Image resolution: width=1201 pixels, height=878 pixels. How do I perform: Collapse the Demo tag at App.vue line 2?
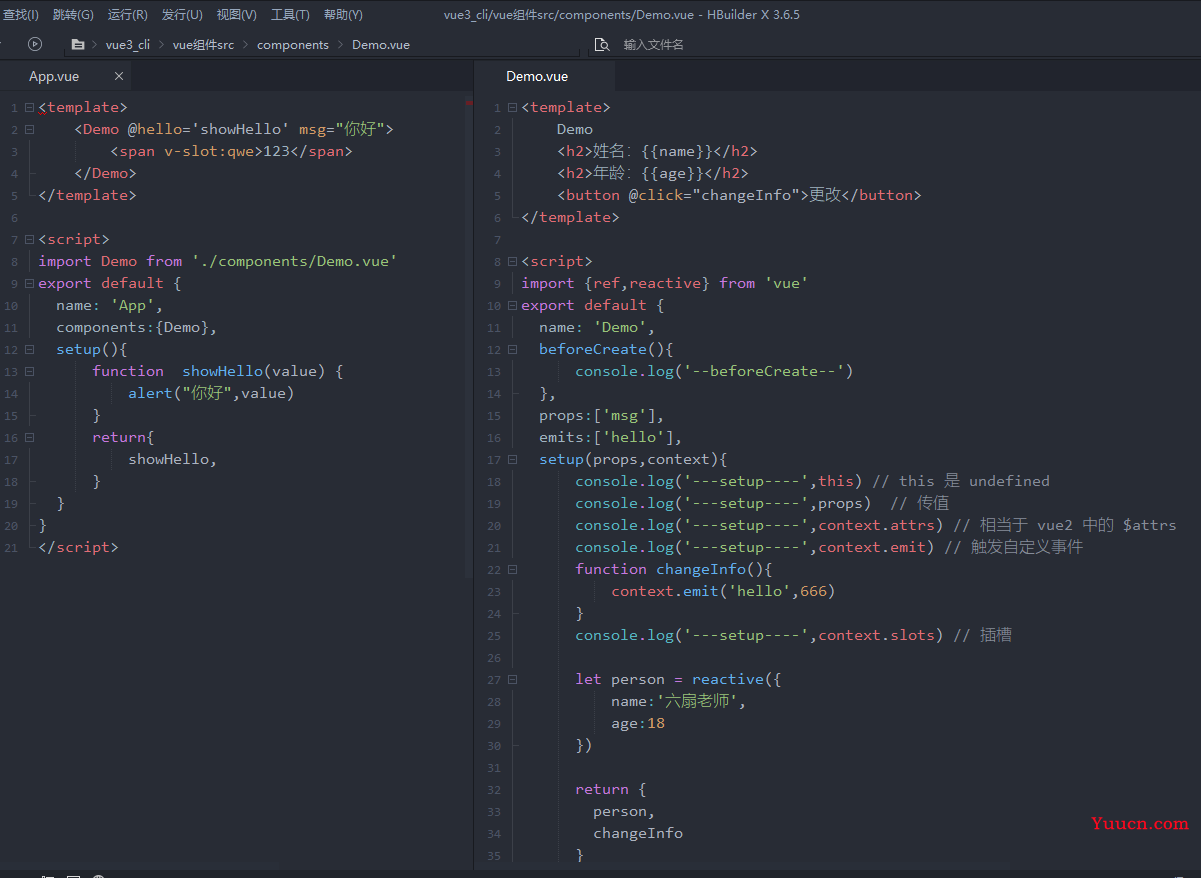(29, 129)
